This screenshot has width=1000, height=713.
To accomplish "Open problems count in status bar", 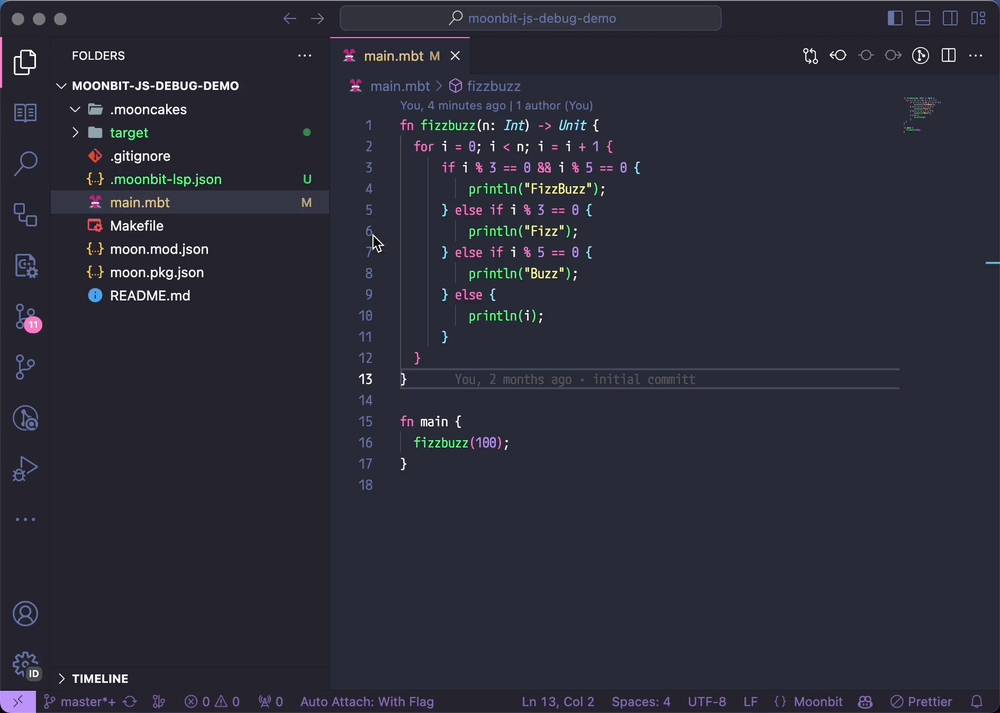I will point(212,702).
